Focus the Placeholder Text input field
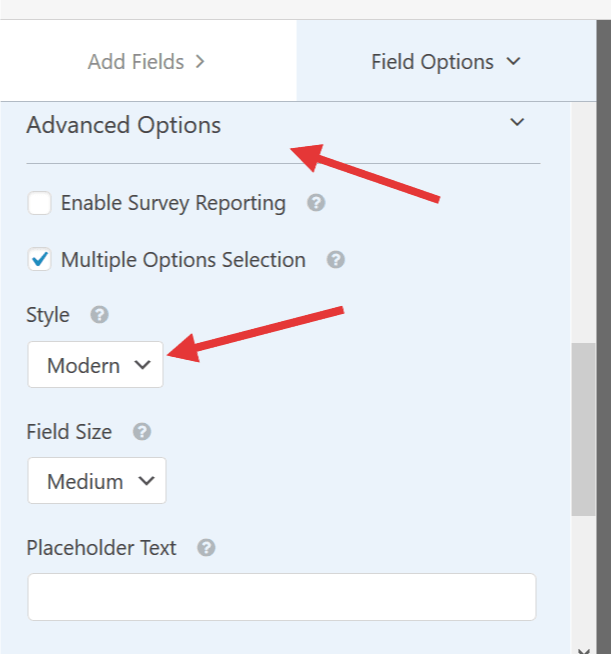The width and height of the screenshot is (611, 654). pos(282,597)
